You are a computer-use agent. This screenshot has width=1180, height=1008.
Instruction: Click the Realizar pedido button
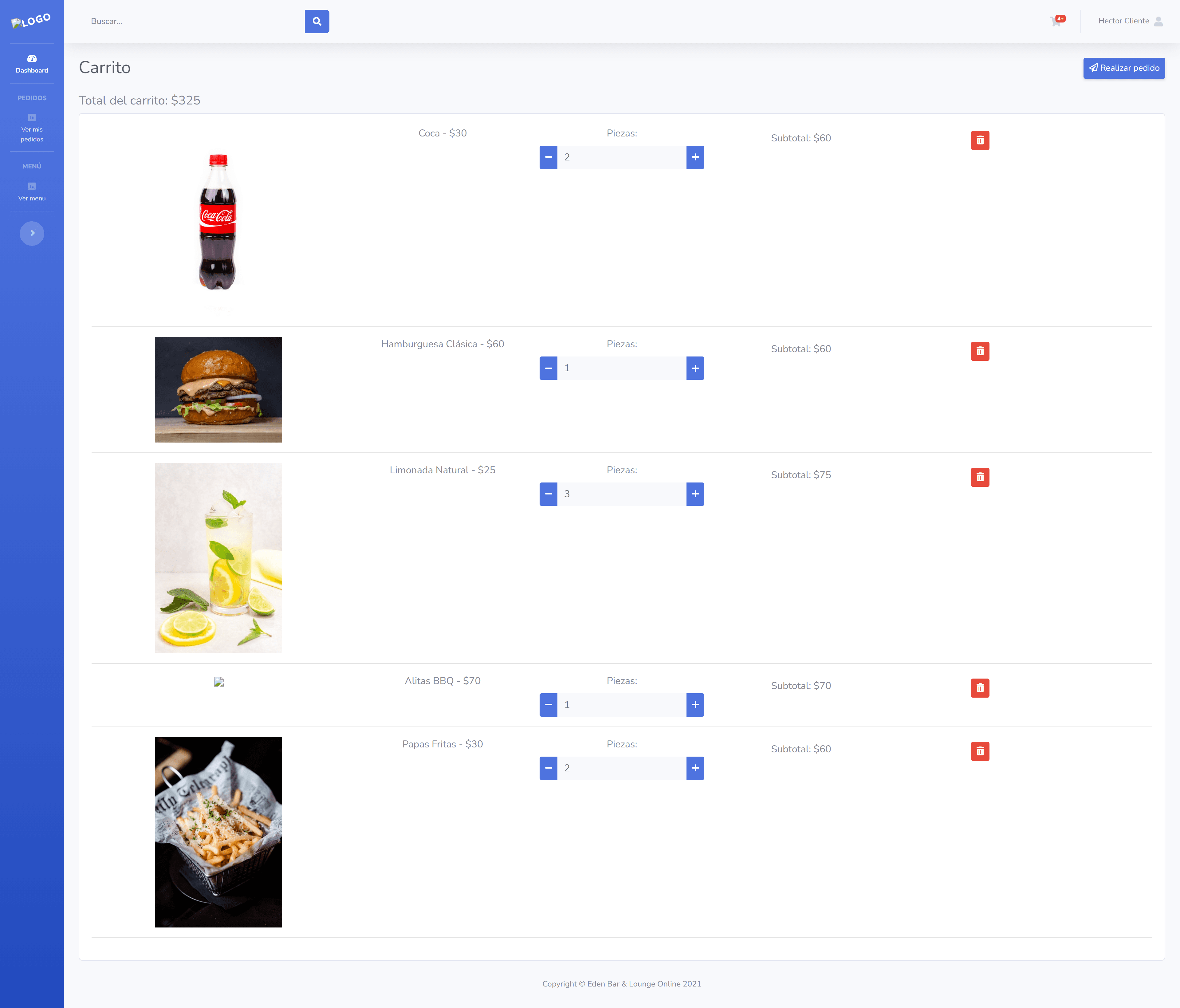pos(1124,68)
